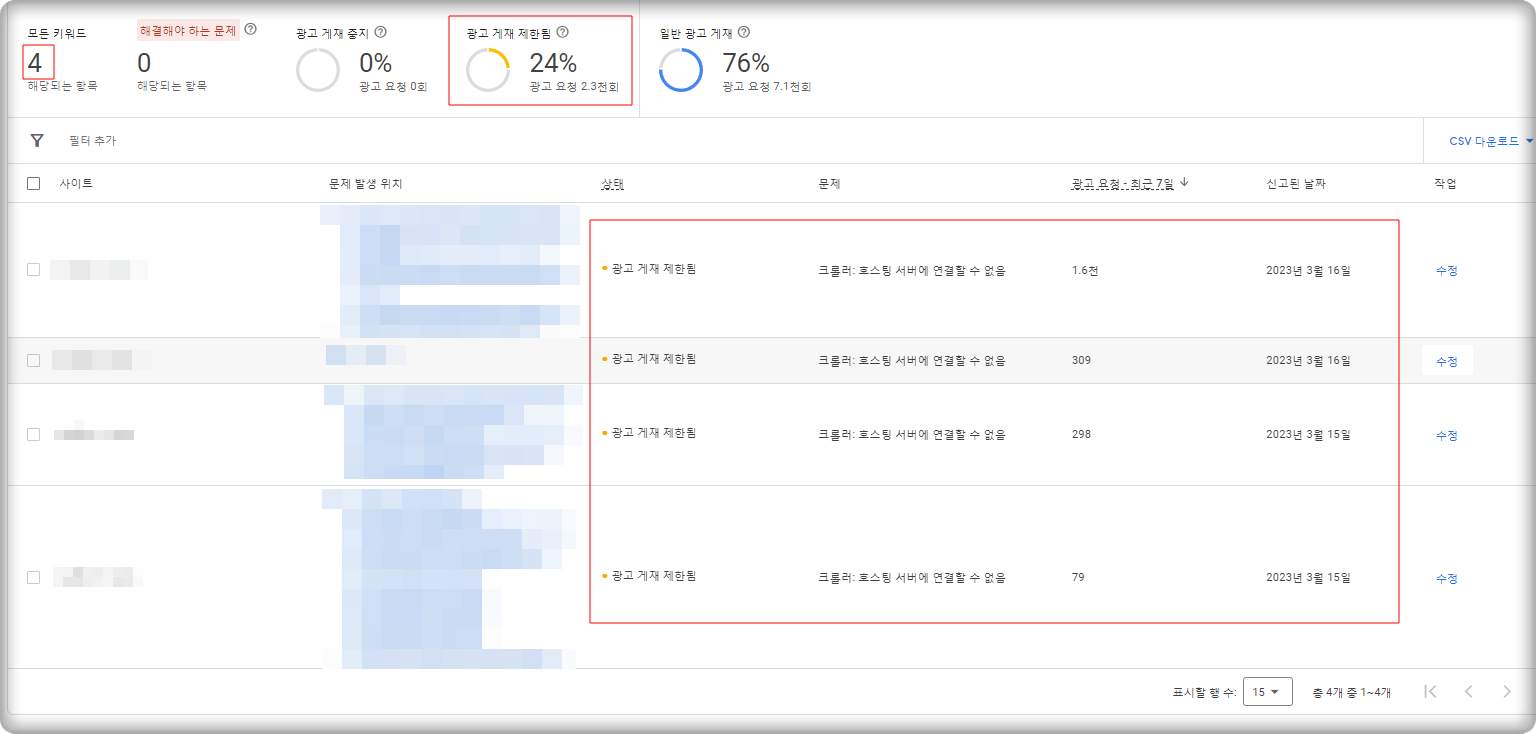This screenshot has height=734, width=1536.
Task: Click 수정 on the first restricted site row
Action: [1445, 269]
